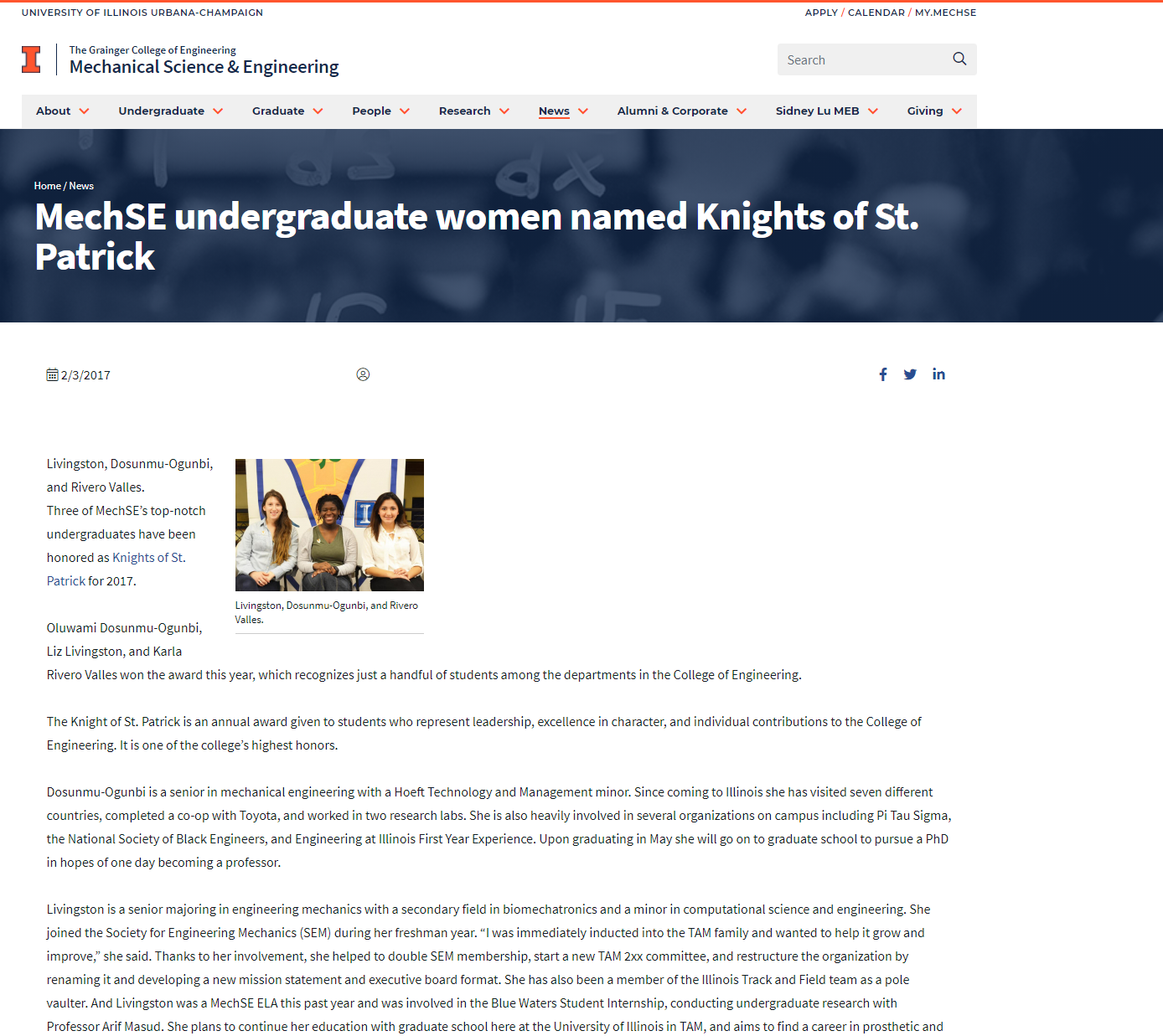Open the Undergraduate nav item
This screenshot has height=1036, width=1163.
[x=161, y=111]
